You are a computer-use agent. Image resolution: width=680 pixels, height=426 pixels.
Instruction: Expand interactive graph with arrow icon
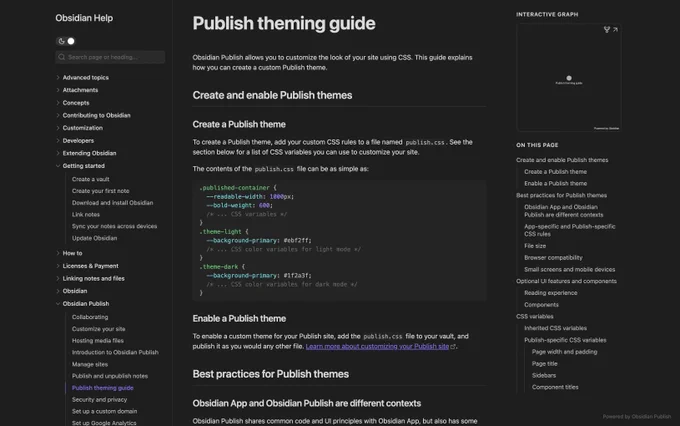tap(615, 29)
